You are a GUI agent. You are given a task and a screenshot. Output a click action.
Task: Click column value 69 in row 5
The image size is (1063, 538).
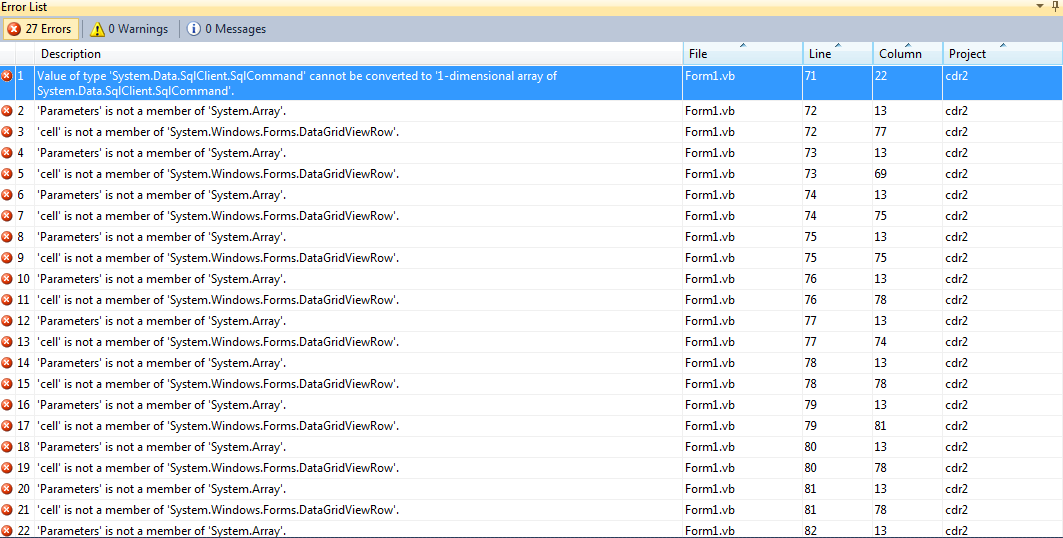coord(881,173)
